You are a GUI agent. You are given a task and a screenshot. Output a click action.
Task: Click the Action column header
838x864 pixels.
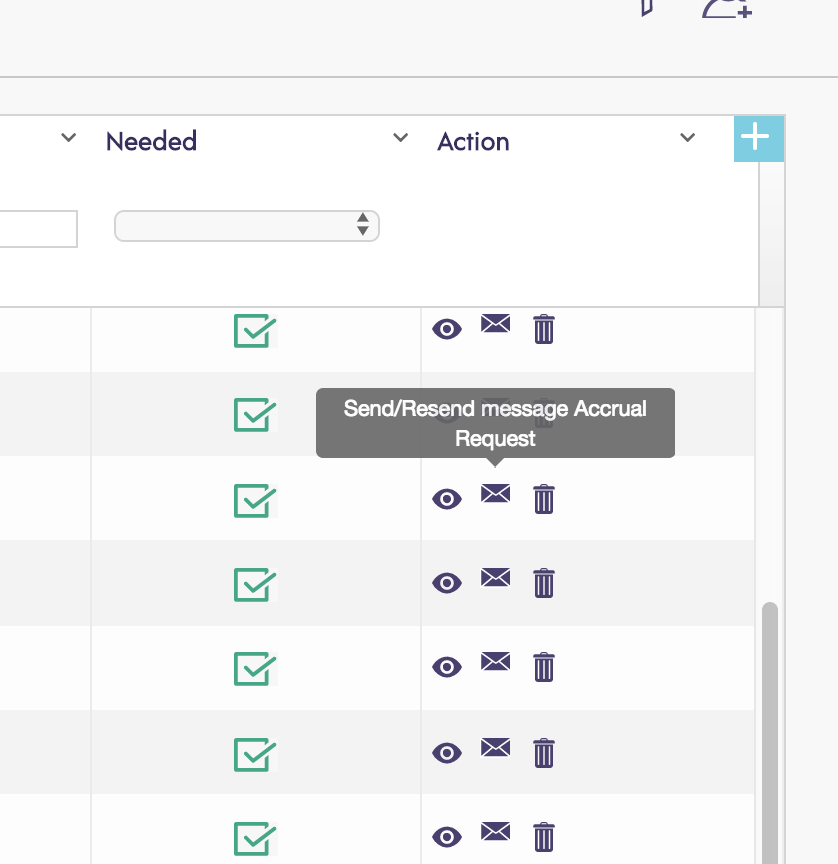[x=473, y=142]
